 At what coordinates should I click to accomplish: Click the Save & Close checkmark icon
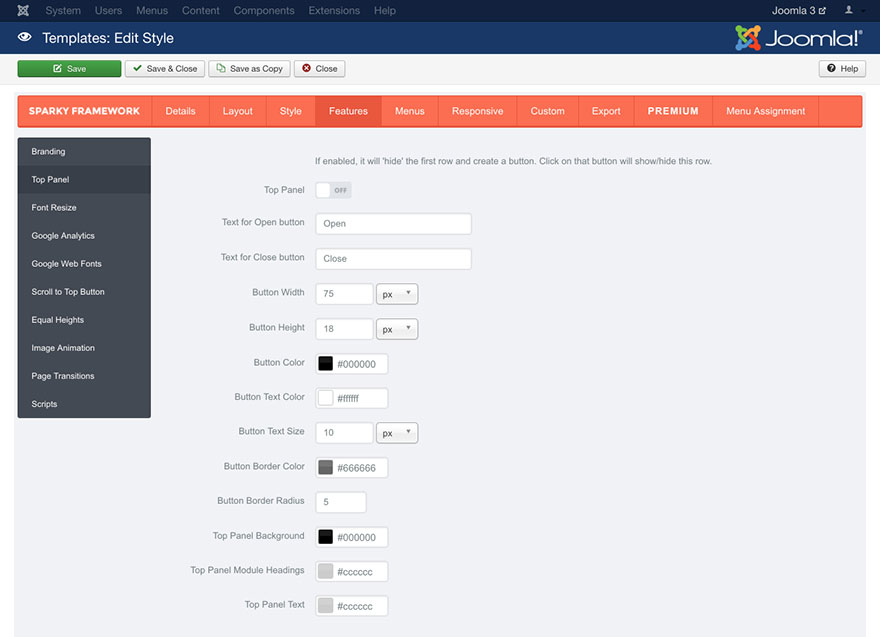[138, 68]
